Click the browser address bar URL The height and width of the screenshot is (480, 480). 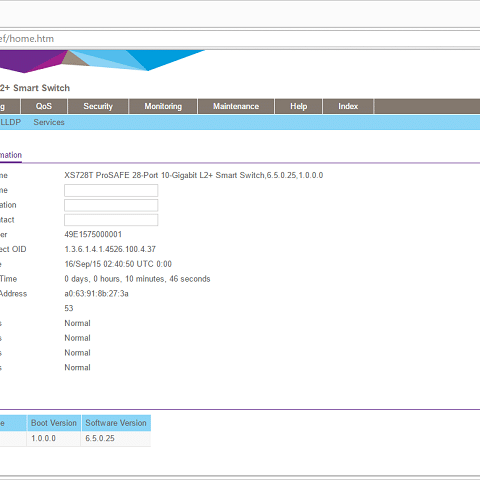point(27,39)
